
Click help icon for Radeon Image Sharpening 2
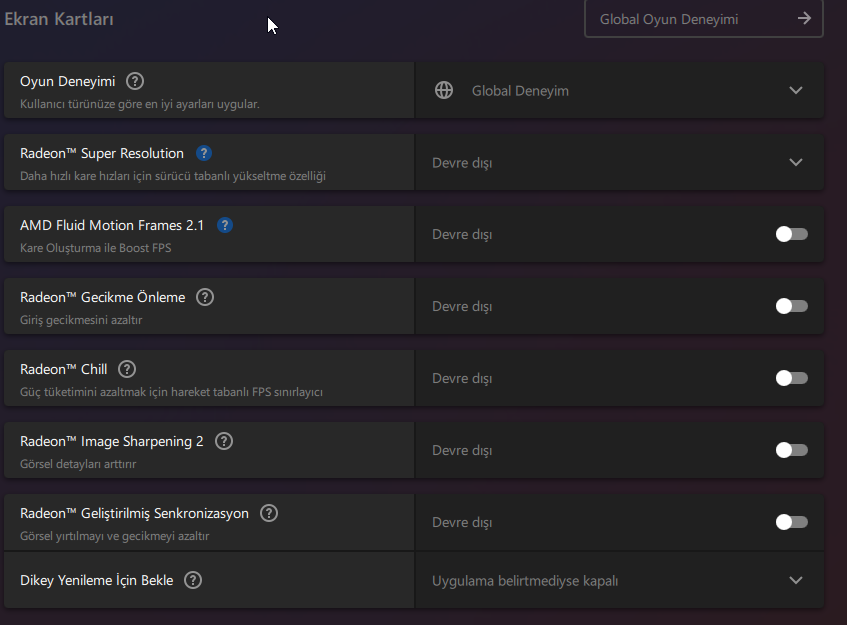point(224,441)
